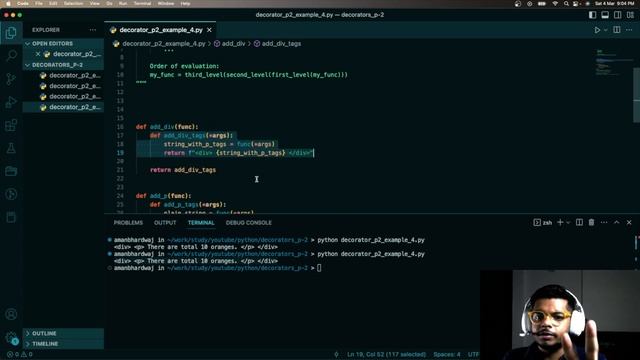The image size is (640, 360).
Task: Kill the terminal with trash icon
Action: (x=591, y=222)
